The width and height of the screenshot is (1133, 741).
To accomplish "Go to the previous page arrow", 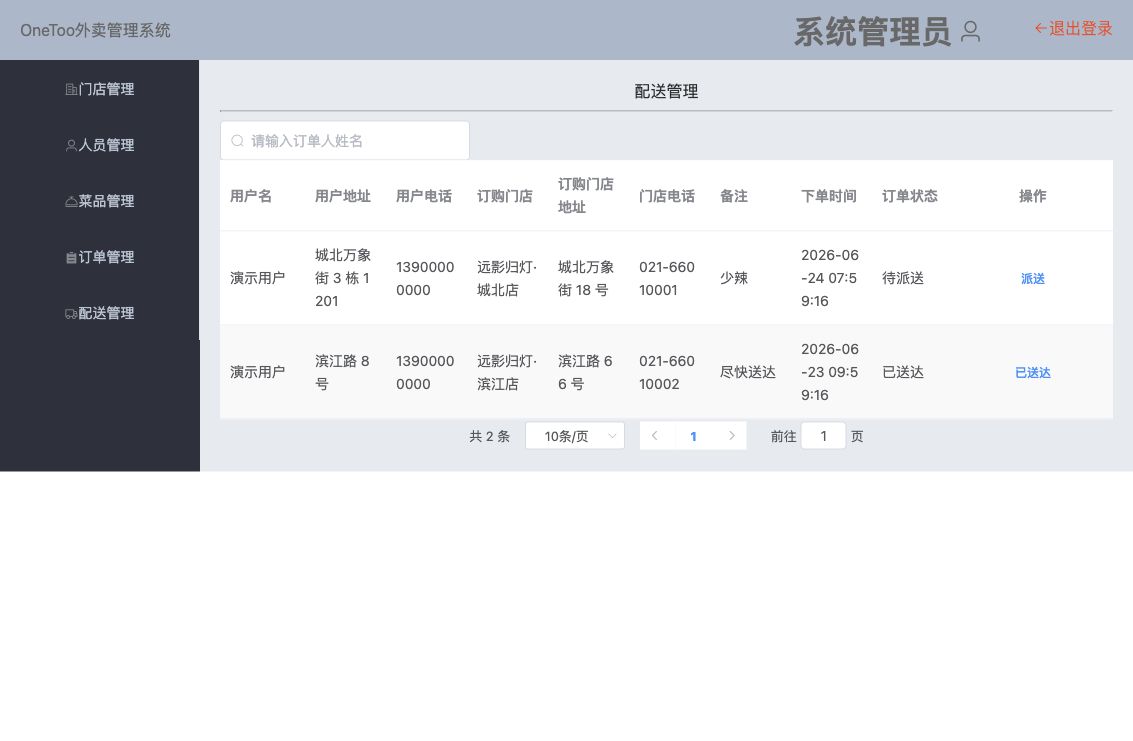I will tap(655, 436).
